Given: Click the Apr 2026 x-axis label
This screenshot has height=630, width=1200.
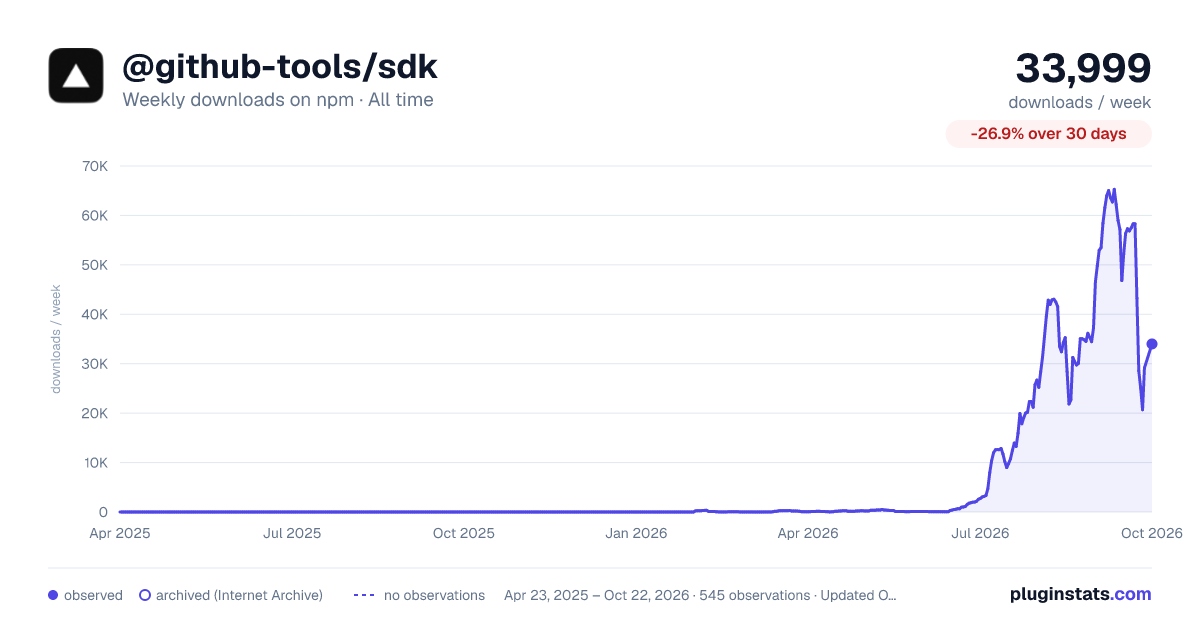Looking at the screenshot, I should coord(807,533).
